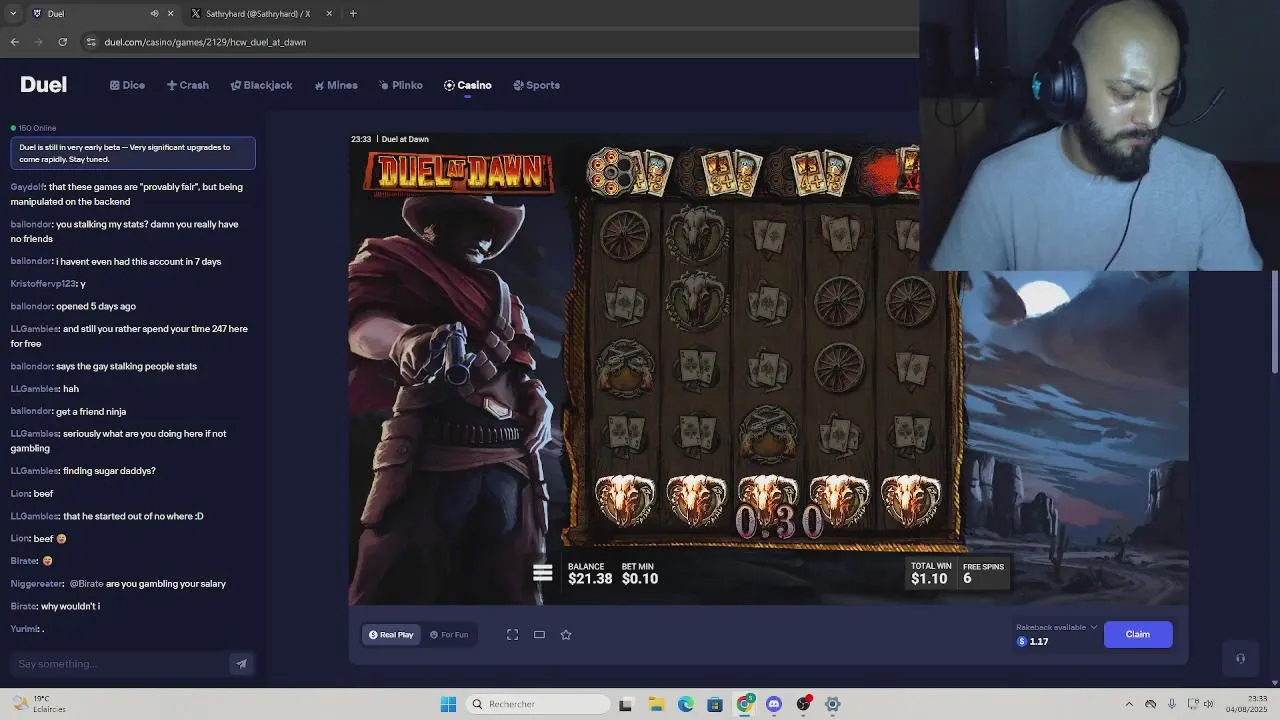Open Discord from the taskbar
This screenshot has width=1280, height=720.
coord(774,704)
